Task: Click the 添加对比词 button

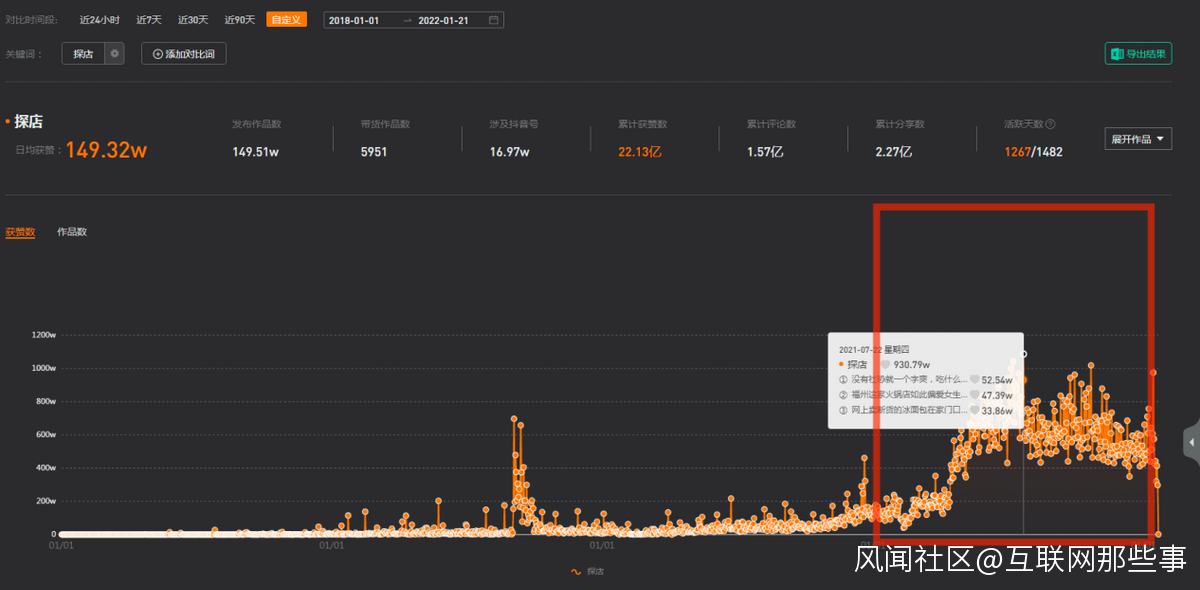Action: pyautogui.click(x=184, y=54)
